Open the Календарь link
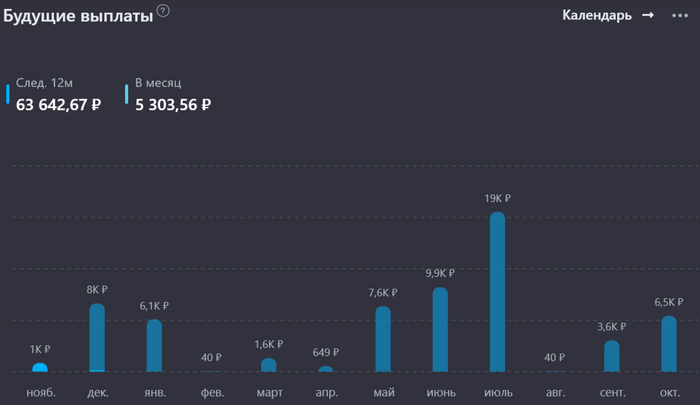This screenshot has width=700, height=405. point(596,15)
